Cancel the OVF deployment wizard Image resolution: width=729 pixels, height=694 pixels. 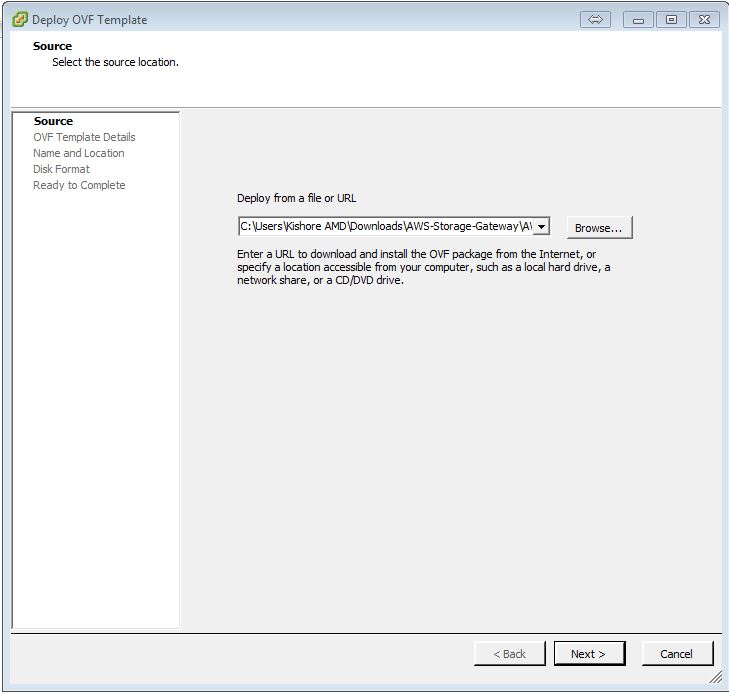tap(677, 654)
